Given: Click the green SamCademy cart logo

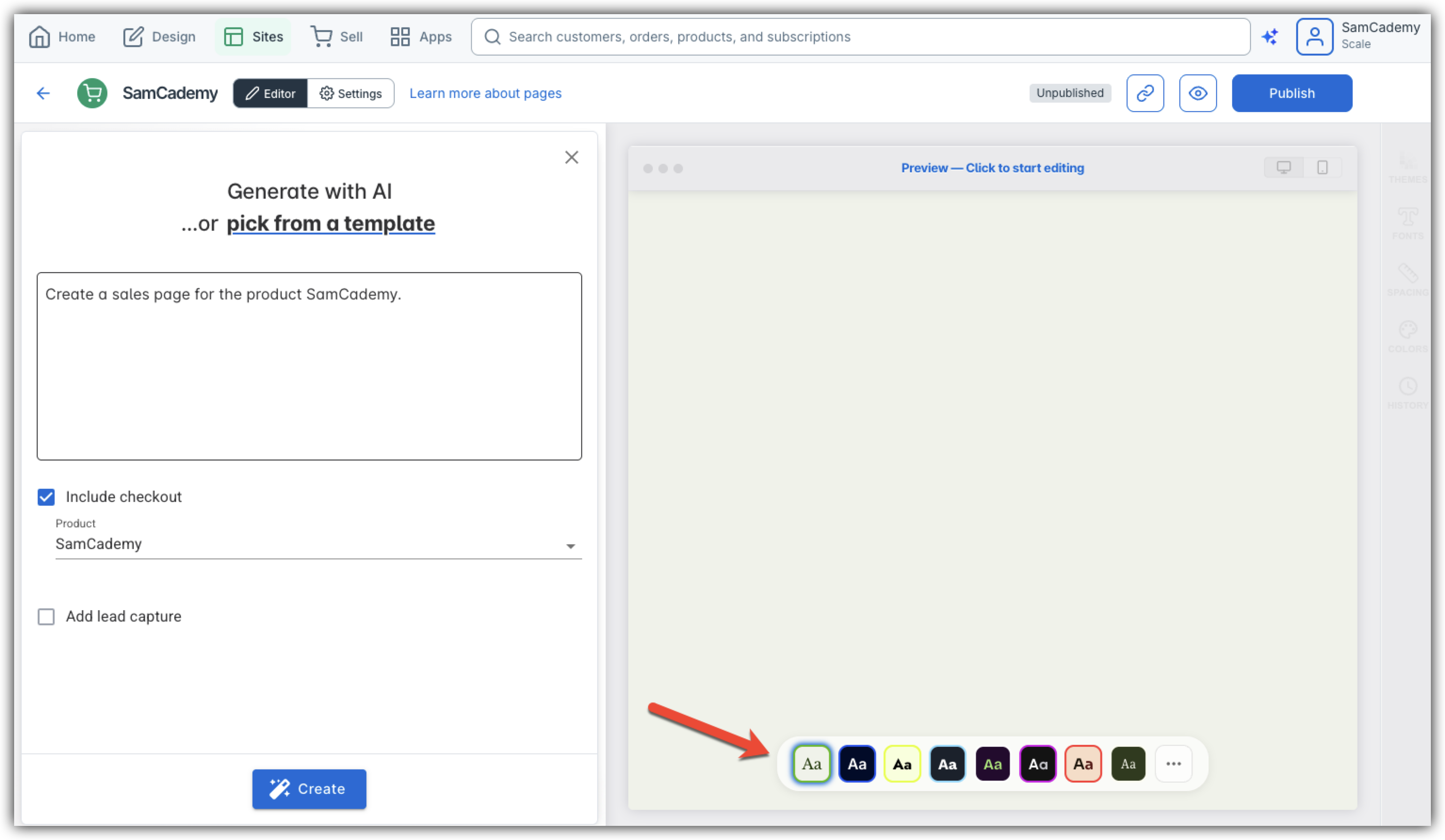Looking at the screenshot, I should pos(92,93).
